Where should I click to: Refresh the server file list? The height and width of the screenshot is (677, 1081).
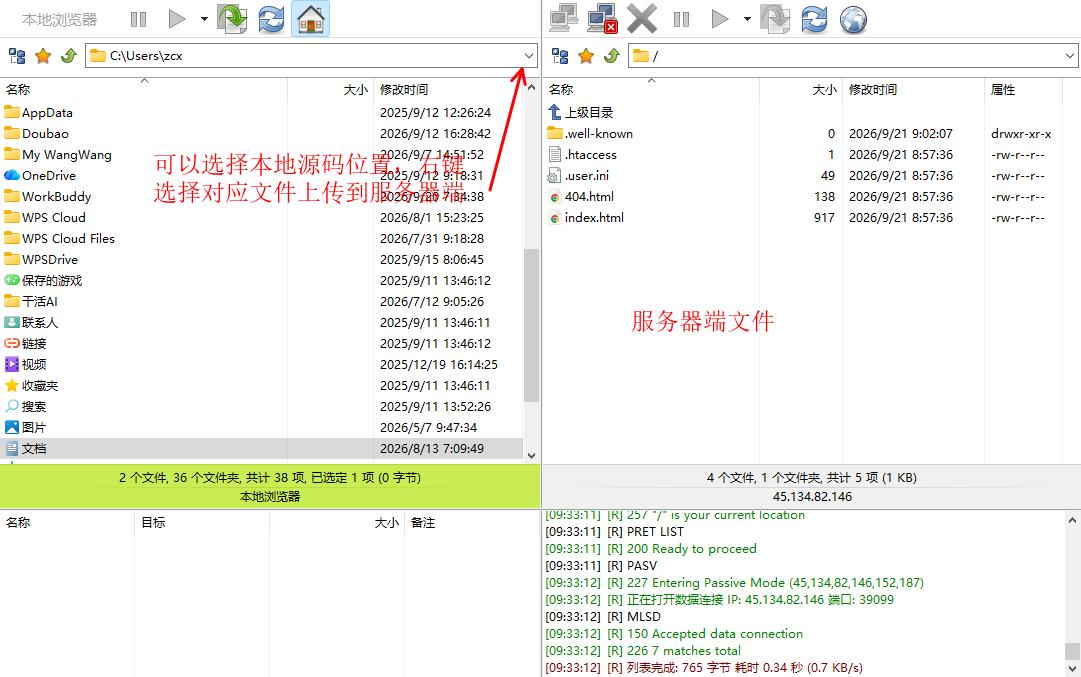[x=814, y=19]
